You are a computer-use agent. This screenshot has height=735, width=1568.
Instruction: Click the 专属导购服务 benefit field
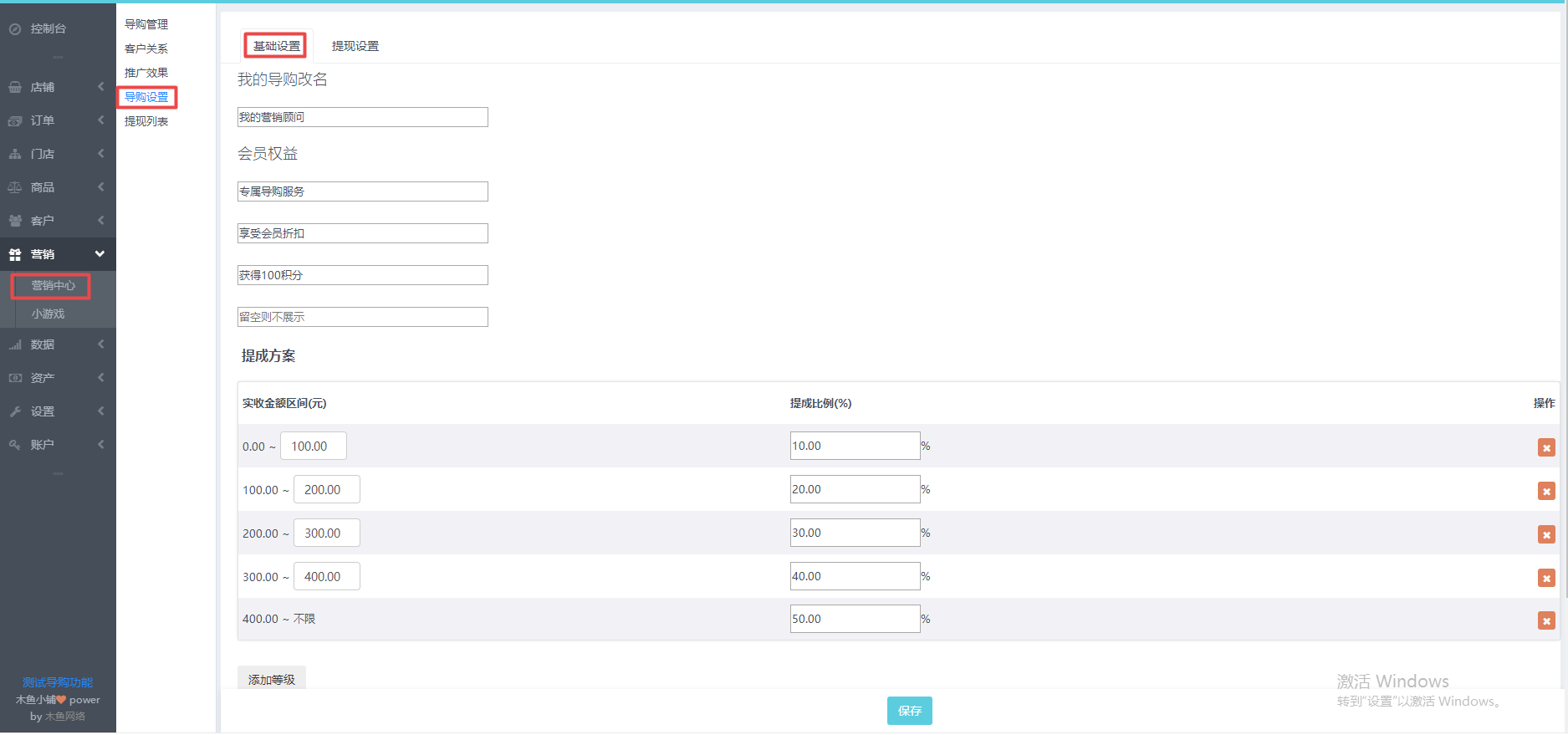click(x=362, y=191)
